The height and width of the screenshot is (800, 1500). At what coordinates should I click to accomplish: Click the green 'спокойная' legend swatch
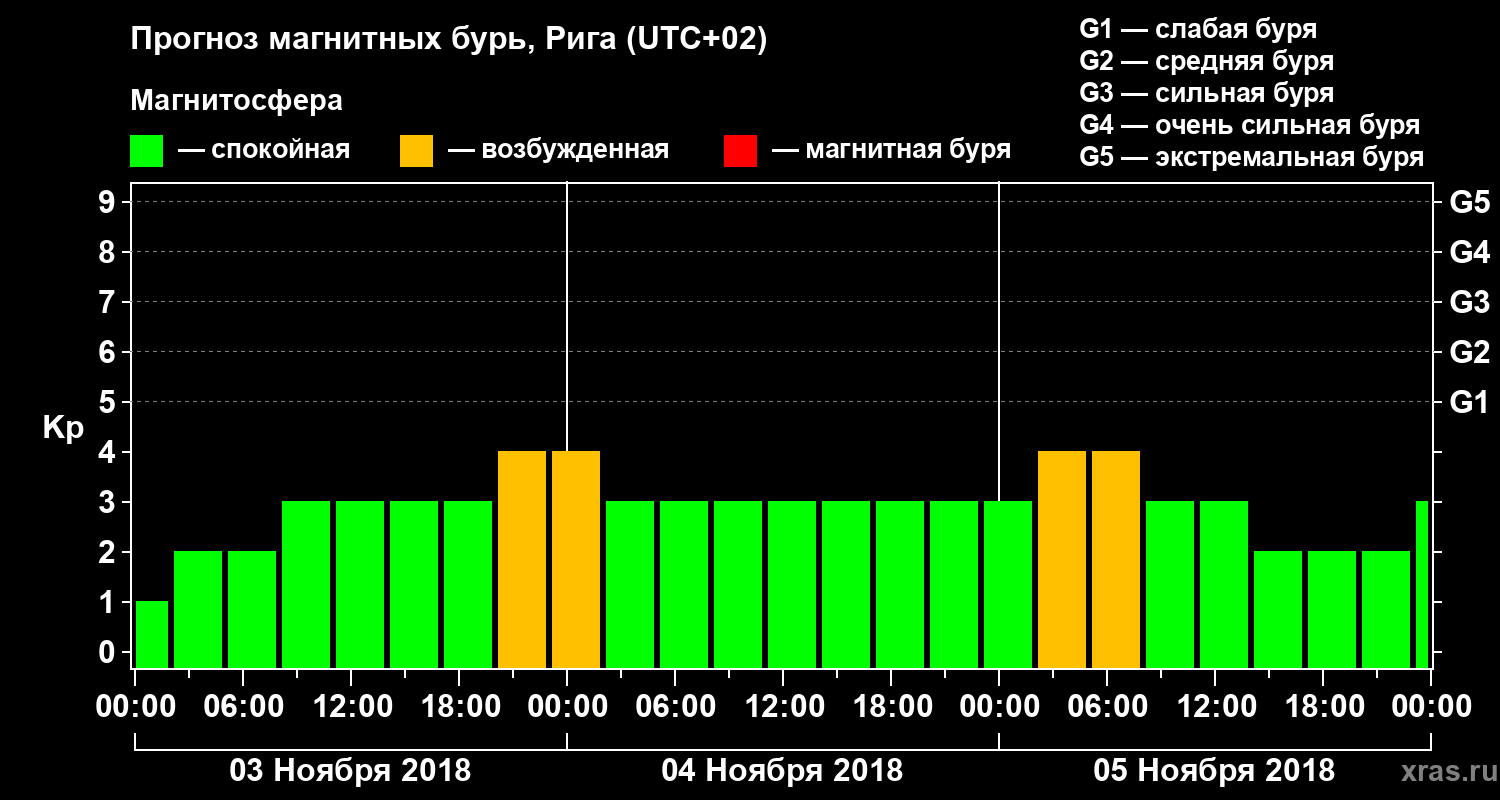pyautogui.click(x=147, y=151)
